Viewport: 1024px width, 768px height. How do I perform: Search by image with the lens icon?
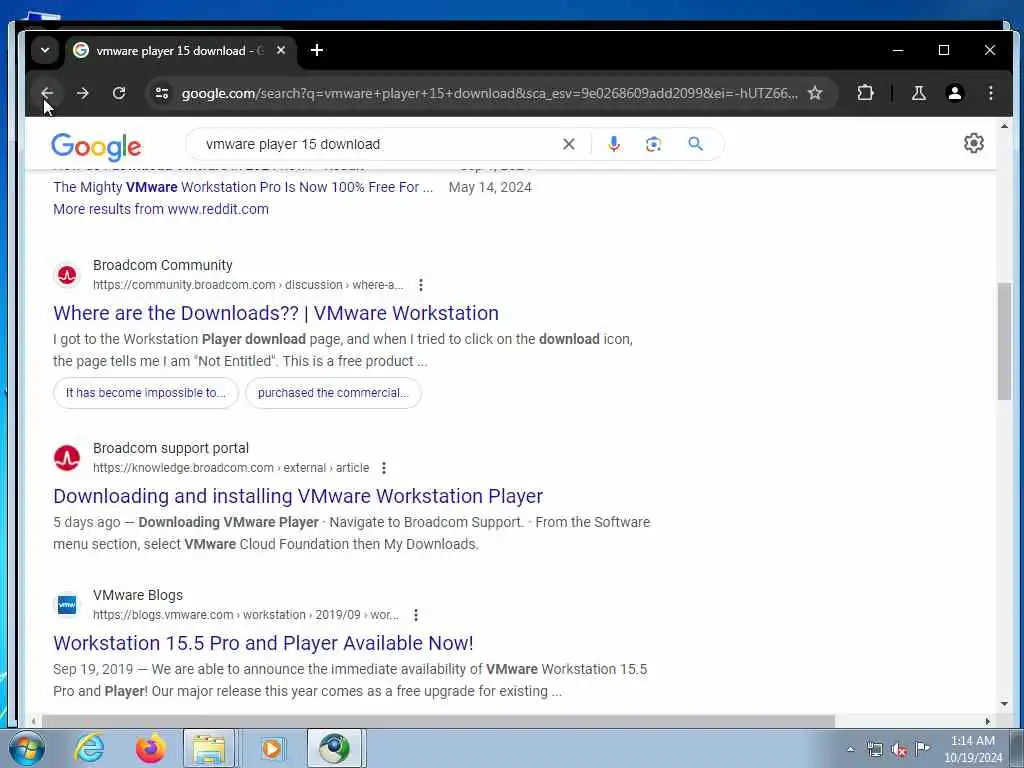point(653,144)
